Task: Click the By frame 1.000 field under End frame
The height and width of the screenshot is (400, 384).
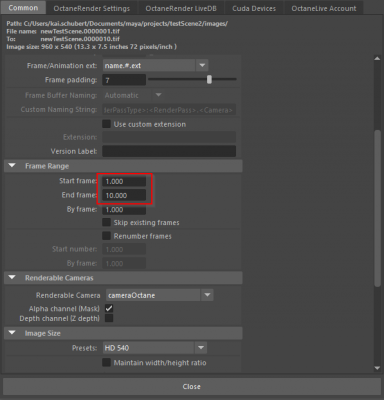Action: (x=124, y=210)
